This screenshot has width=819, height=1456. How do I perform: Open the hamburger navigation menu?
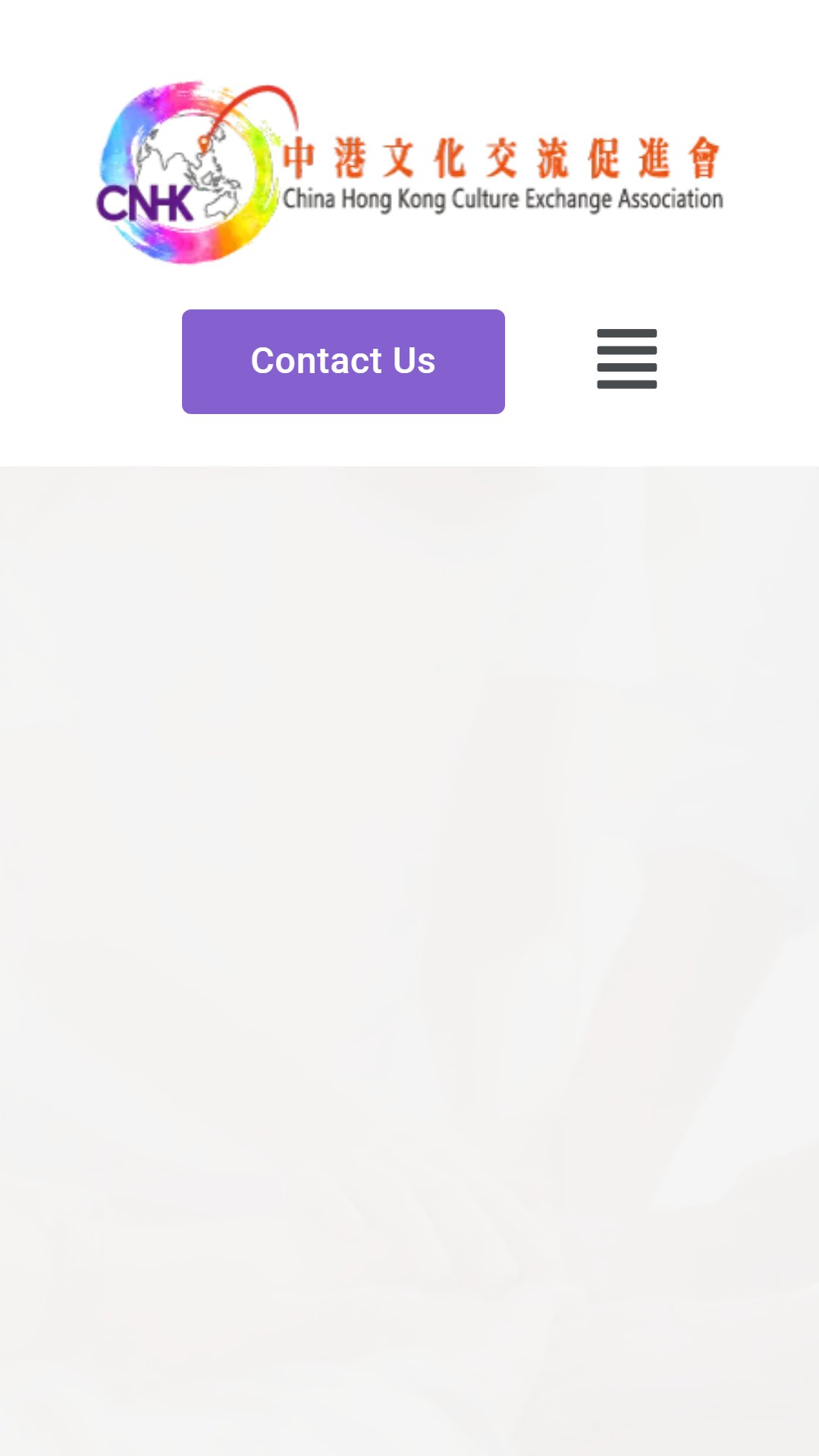pos(626,359)
